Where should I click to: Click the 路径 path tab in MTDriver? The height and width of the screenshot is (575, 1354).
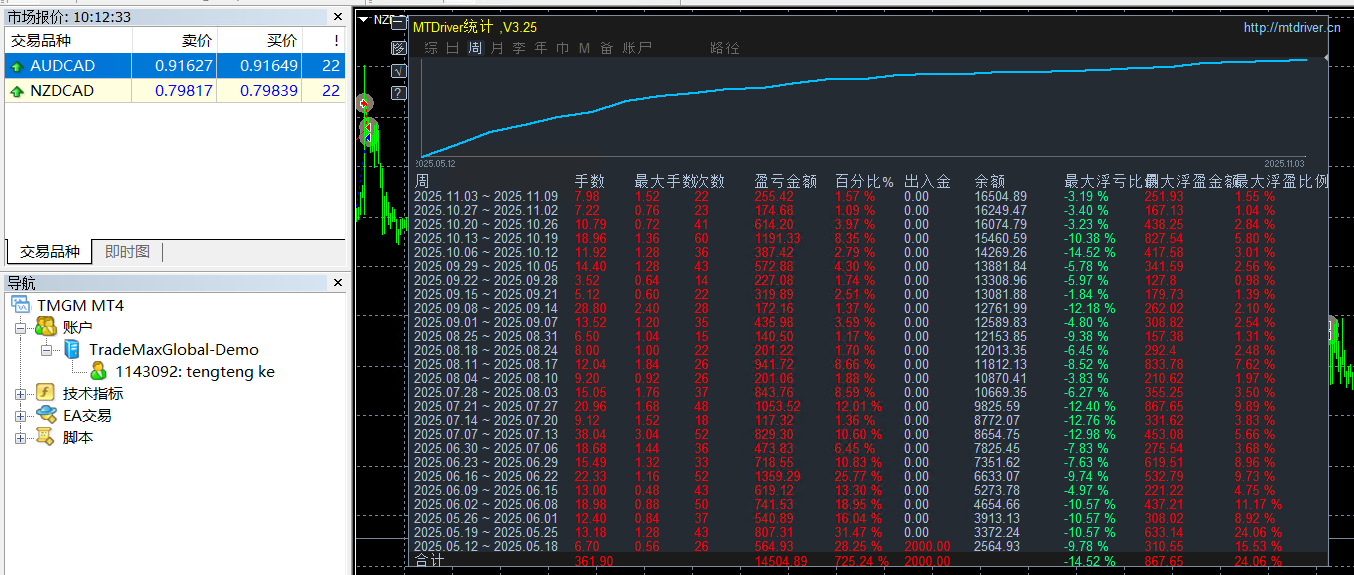point(725,48)
